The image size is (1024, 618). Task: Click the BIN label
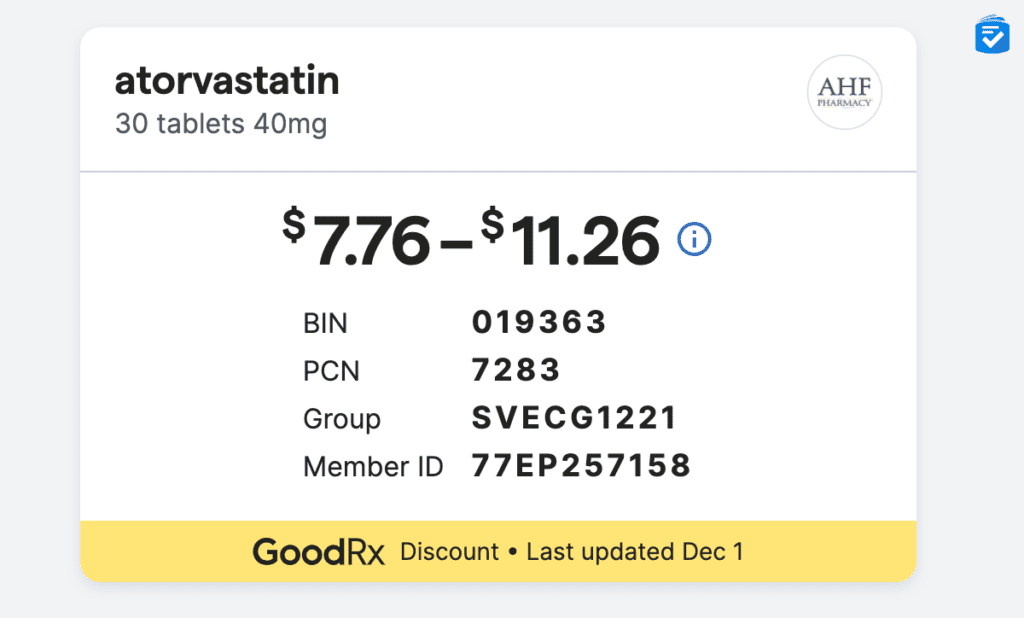[x=325, y=323]
